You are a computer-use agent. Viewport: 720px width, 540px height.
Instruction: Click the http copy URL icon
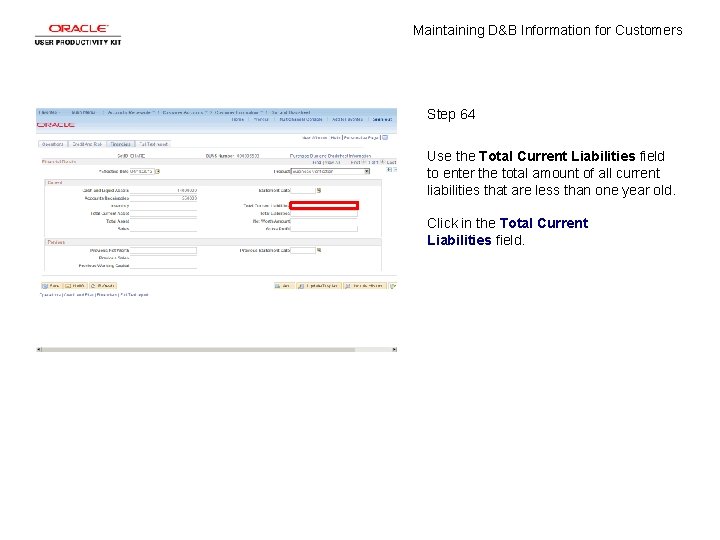[x=385, y=137]
